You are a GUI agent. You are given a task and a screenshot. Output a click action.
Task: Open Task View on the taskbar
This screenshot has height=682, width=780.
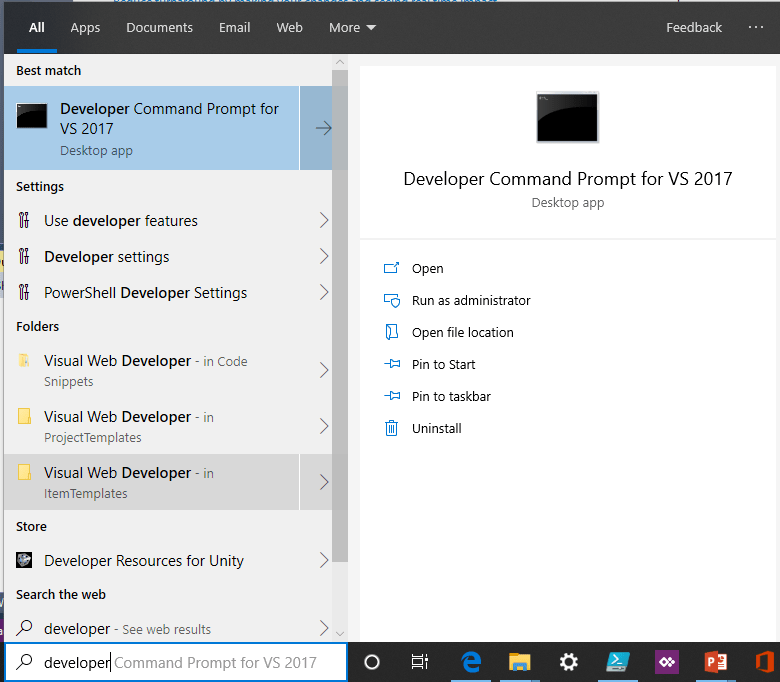point(419,662)
